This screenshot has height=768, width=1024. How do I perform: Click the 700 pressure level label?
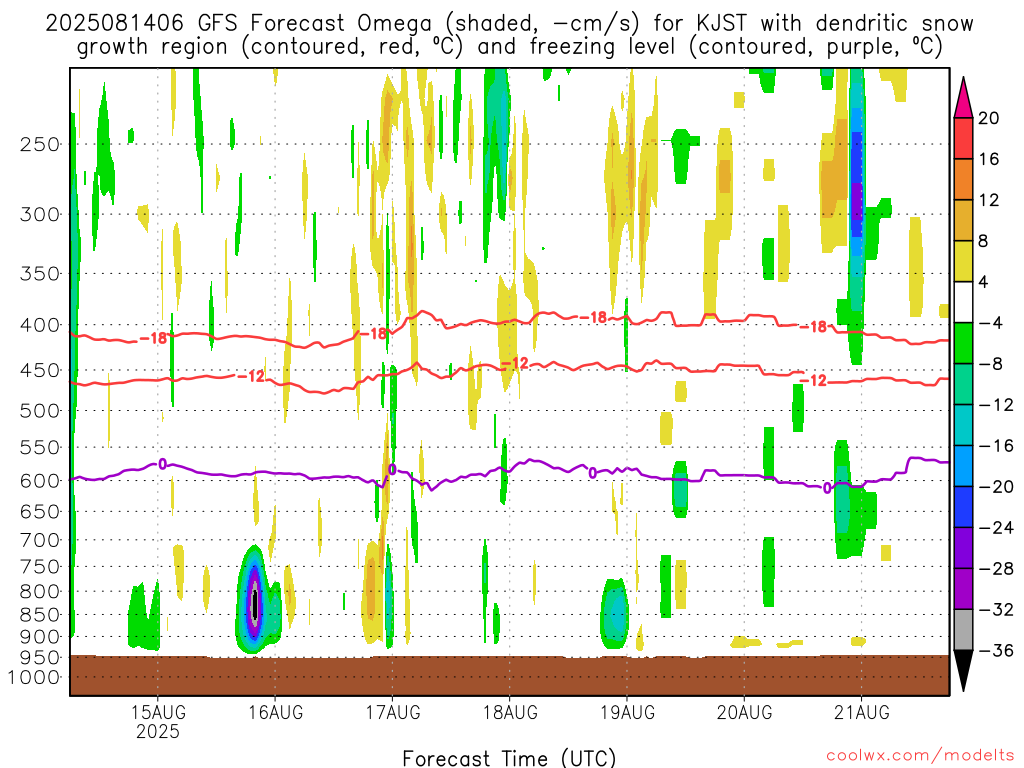(40, 540)
